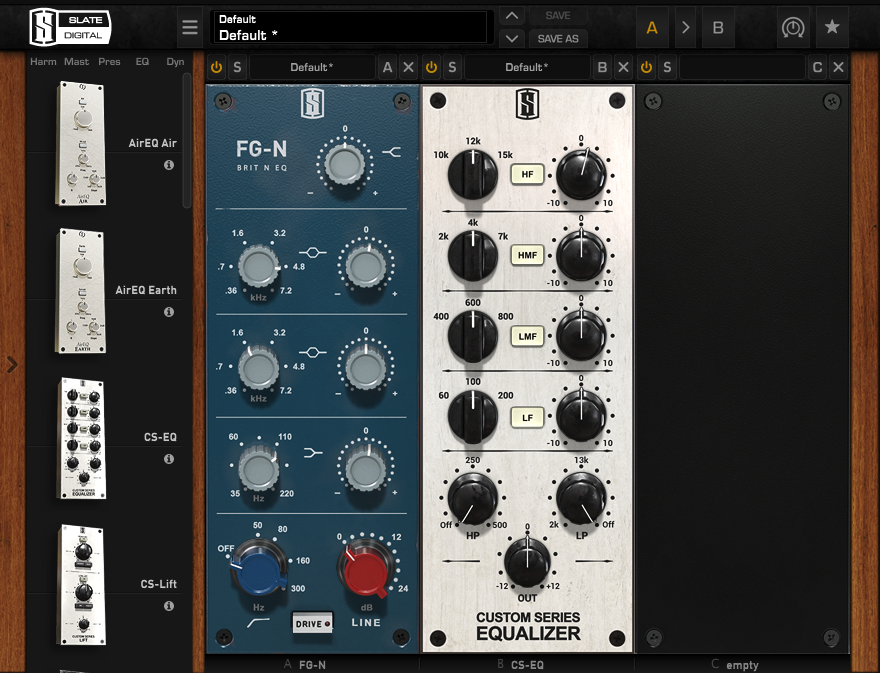This screenshot has height=673, width=882.
Task: Toggle the CS-EQ HF band button
Action: pyautogui.click(x=527, y=174)
